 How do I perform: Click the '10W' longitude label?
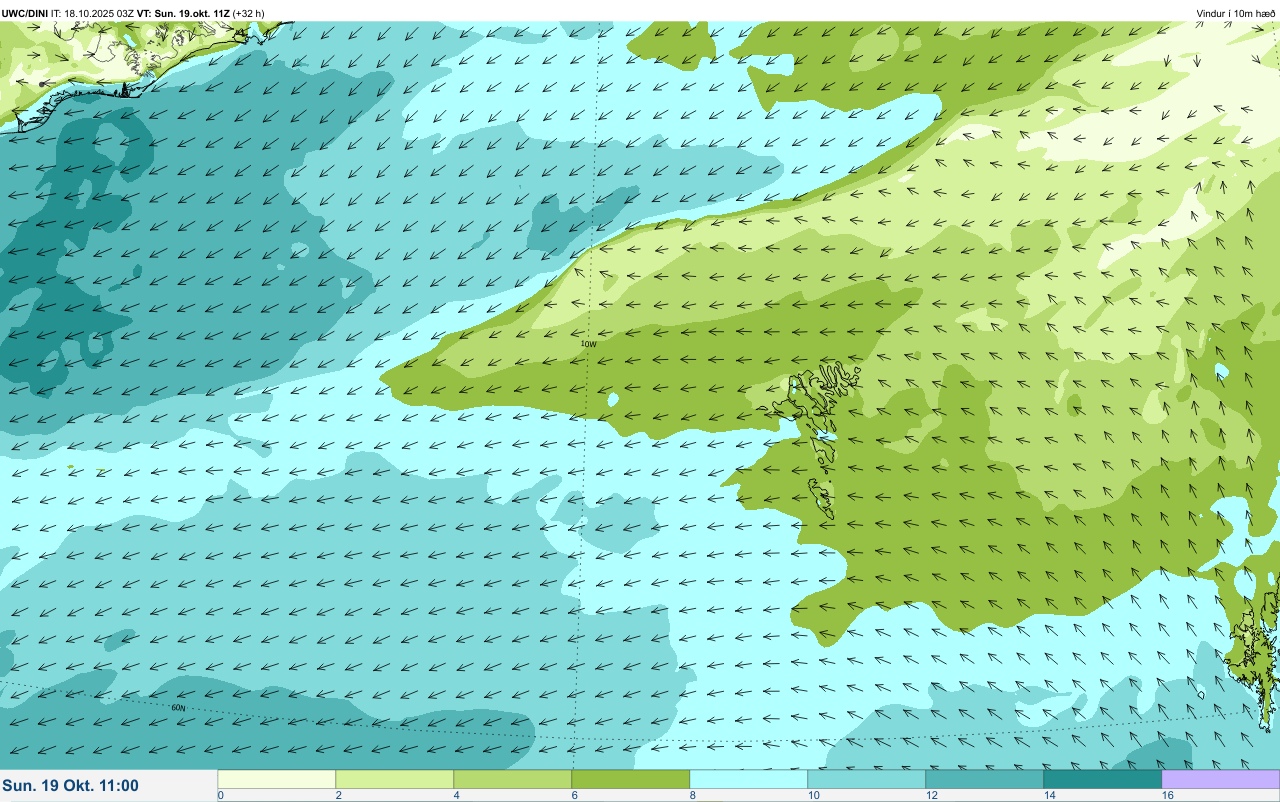[588, 344]
